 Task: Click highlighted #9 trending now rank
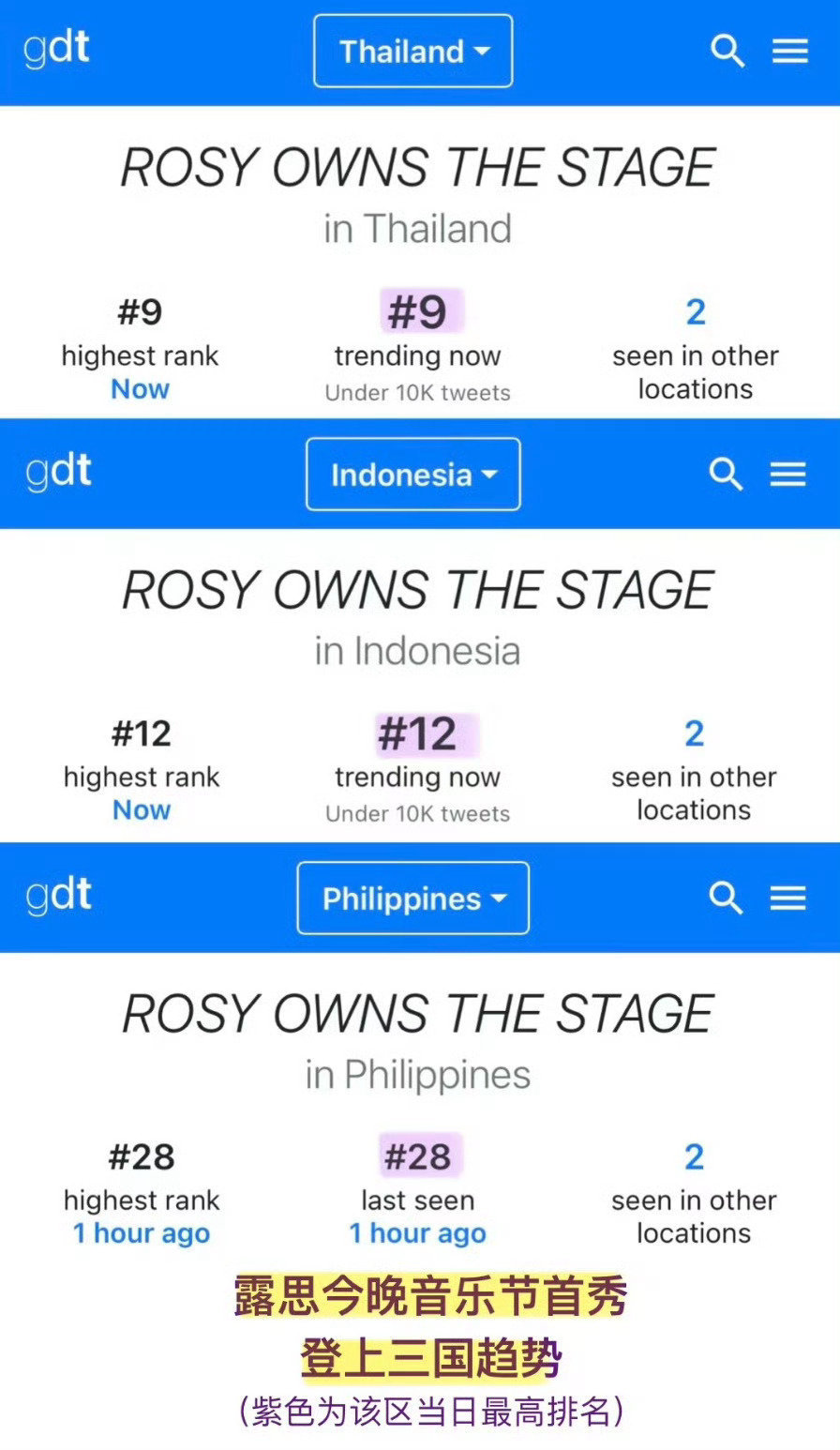click(x=418, y=311)
